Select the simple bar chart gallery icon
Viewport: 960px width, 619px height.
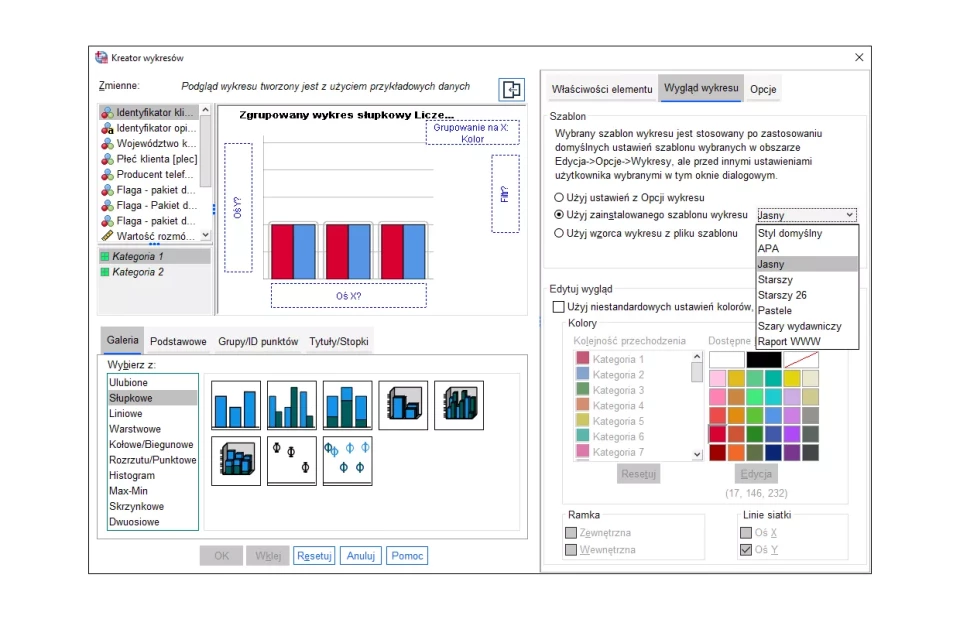(236, 405)
